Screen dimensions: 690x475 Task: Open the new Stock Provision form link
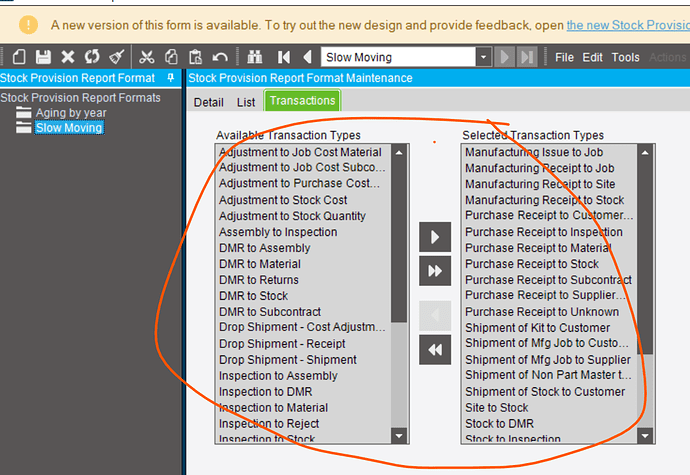628,25
